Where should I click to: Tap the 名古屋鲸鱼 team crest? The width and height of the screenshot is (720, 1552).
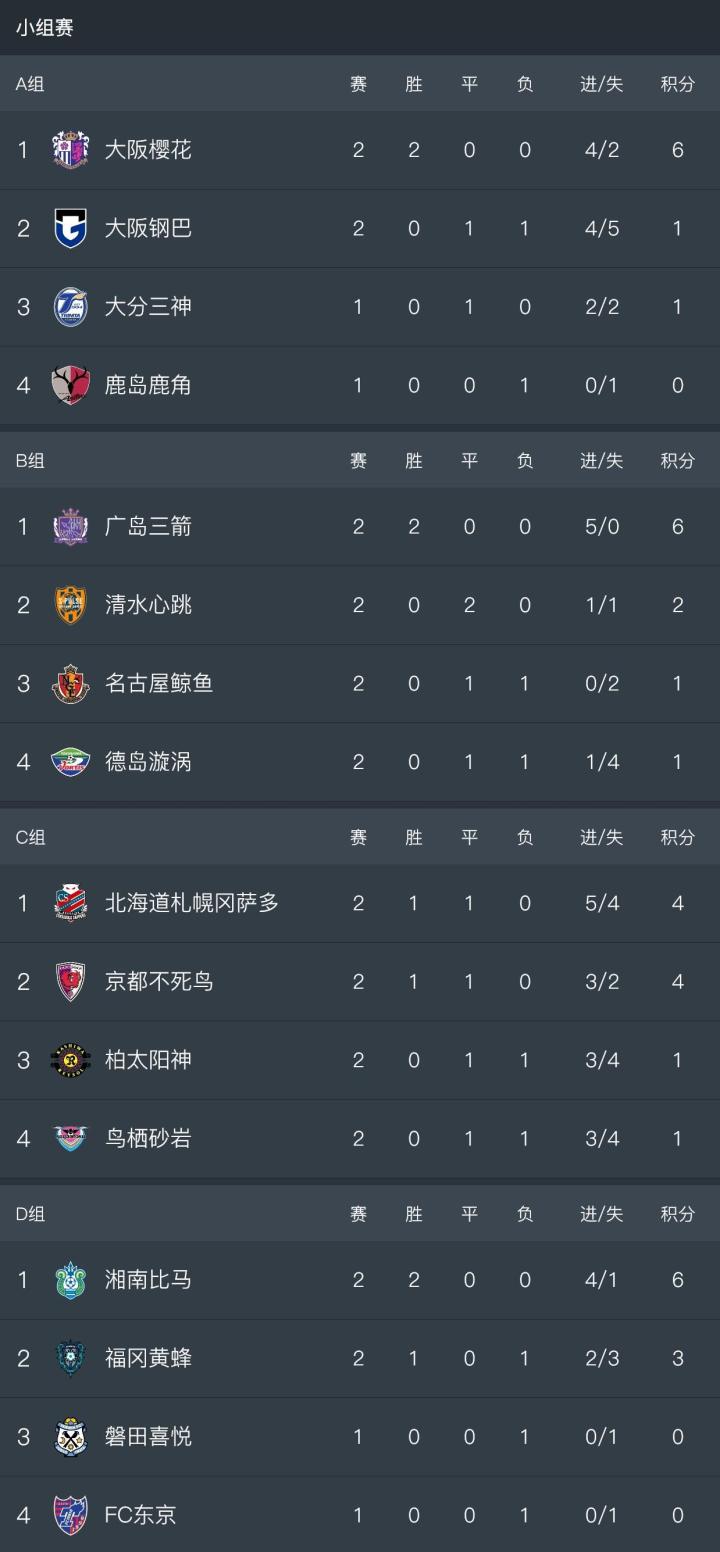[71, 684]
